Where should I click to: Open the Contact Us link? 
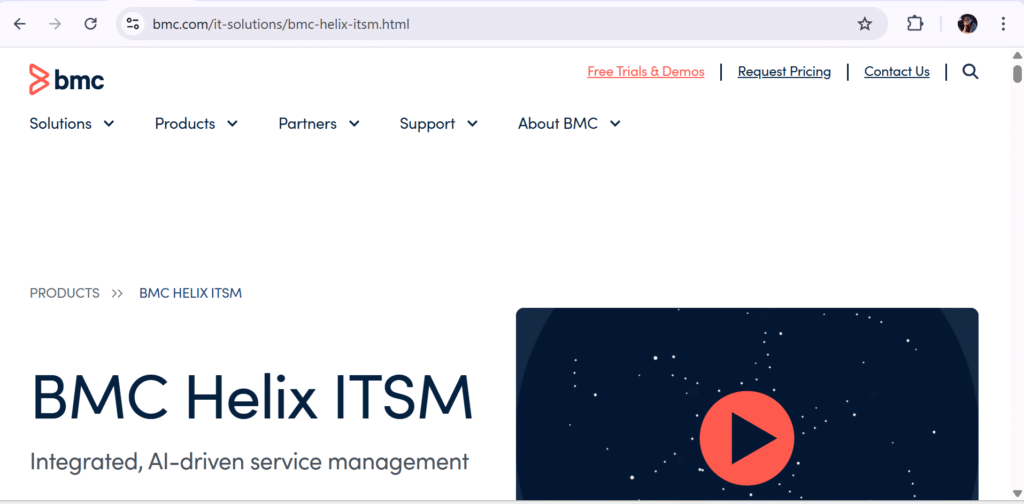click(897, 72)
